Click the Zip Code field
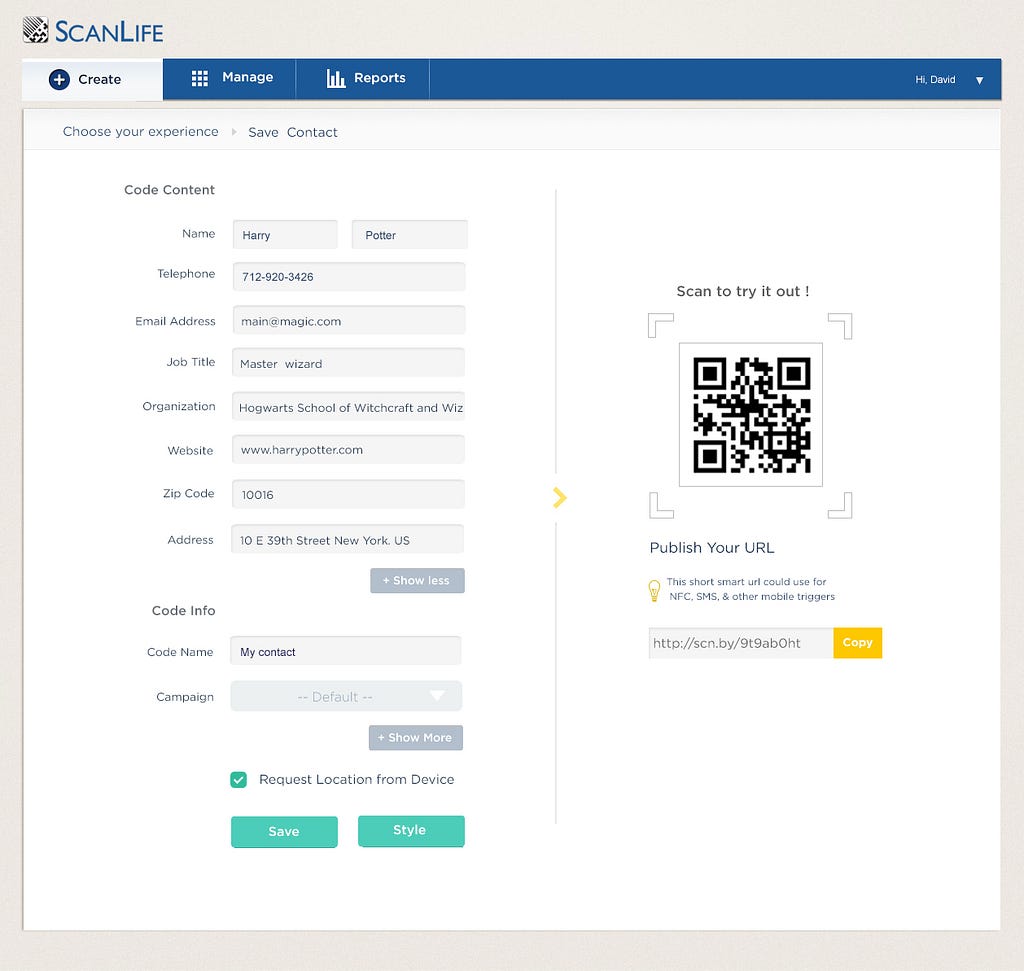Image resolution: width=1024 pixels, height=971 pixels. click(348, 494)
